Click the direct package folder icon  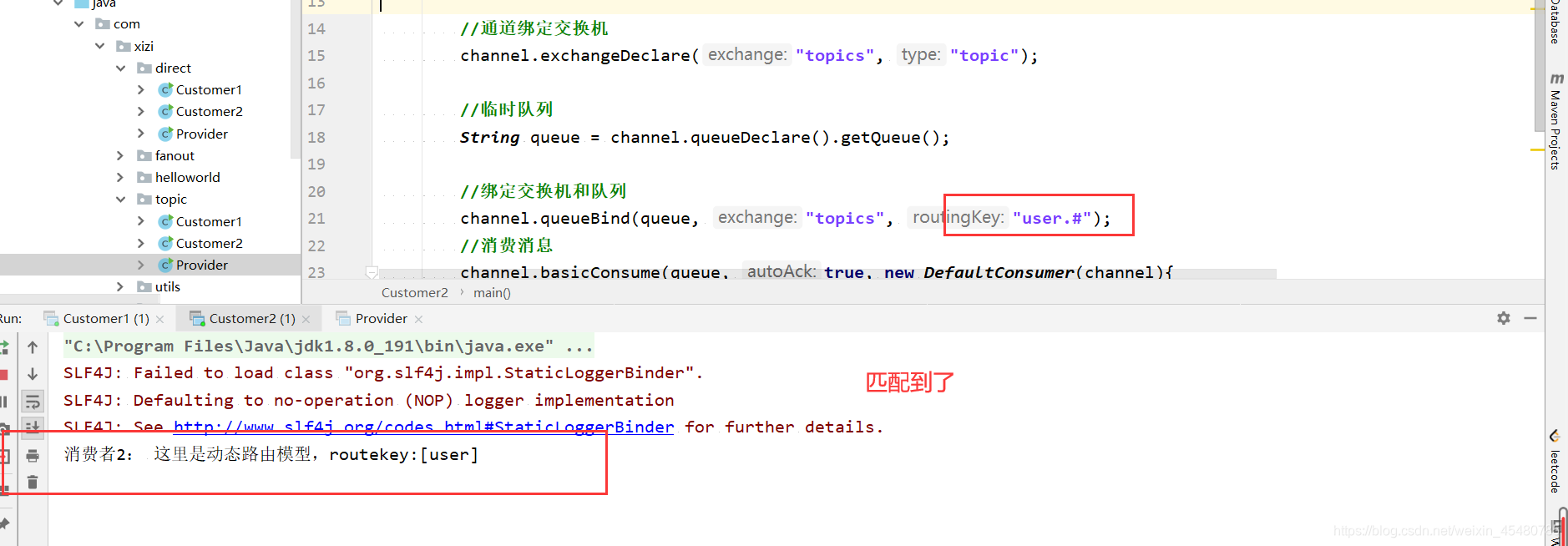(x=144, y=68)
